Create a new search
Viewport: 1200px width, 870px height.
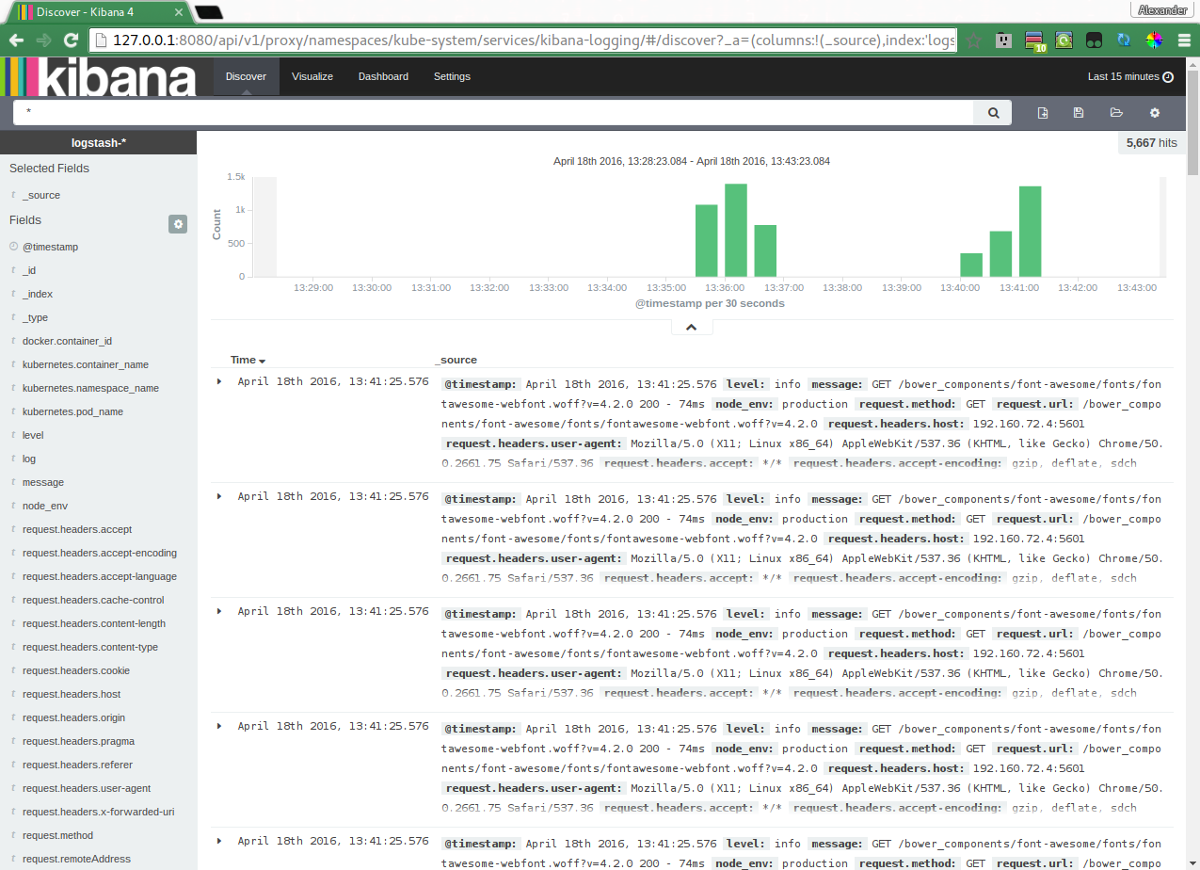click(1042, 112)
